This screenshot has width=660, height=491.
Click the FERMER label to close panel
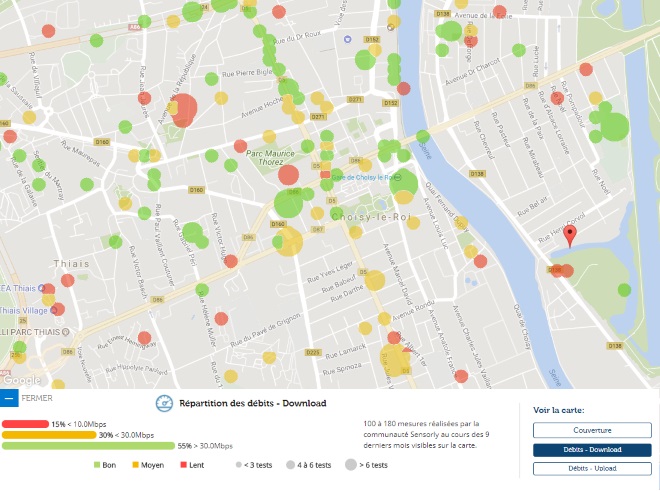38,399
